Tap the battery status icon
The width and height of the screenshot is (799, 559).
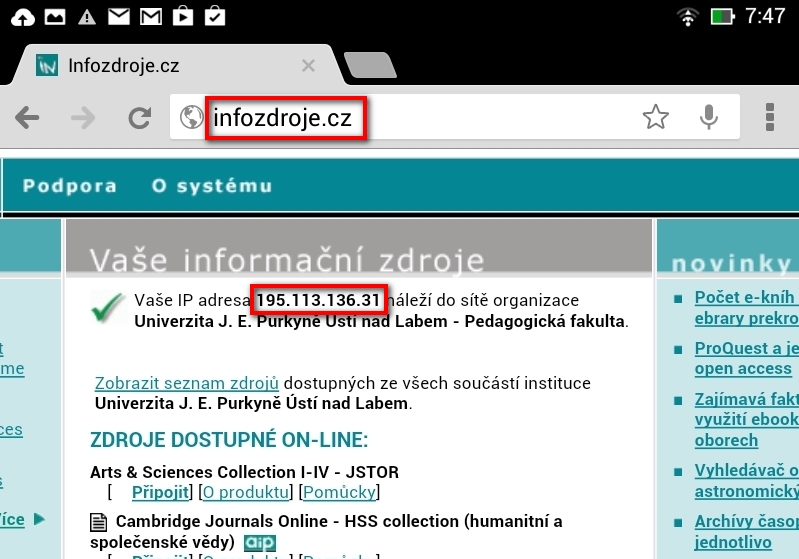point(723,17)
